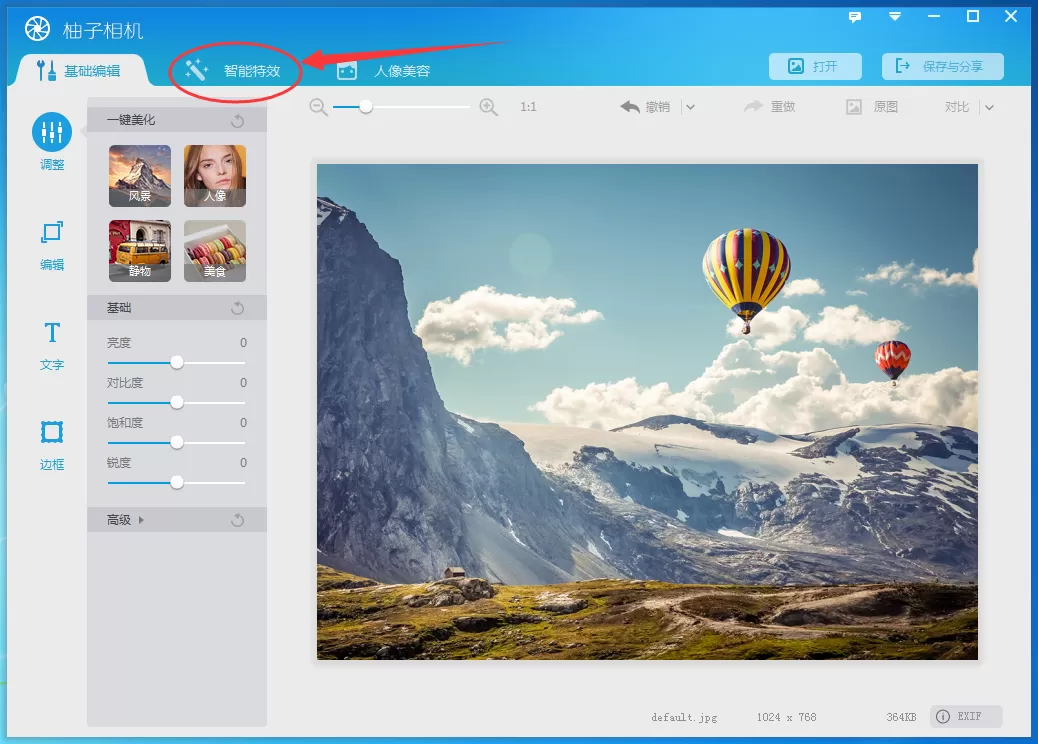Click the balloon photo in the canvas

tap(647, 412)
